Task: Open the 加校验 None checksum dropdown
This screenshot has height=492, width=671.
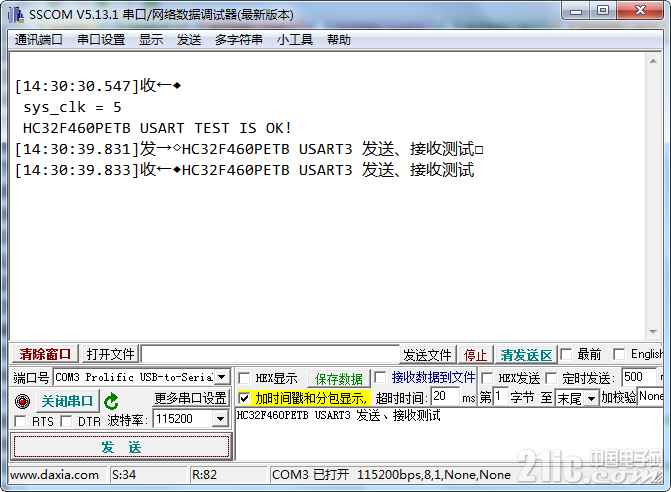Action: 650,396
